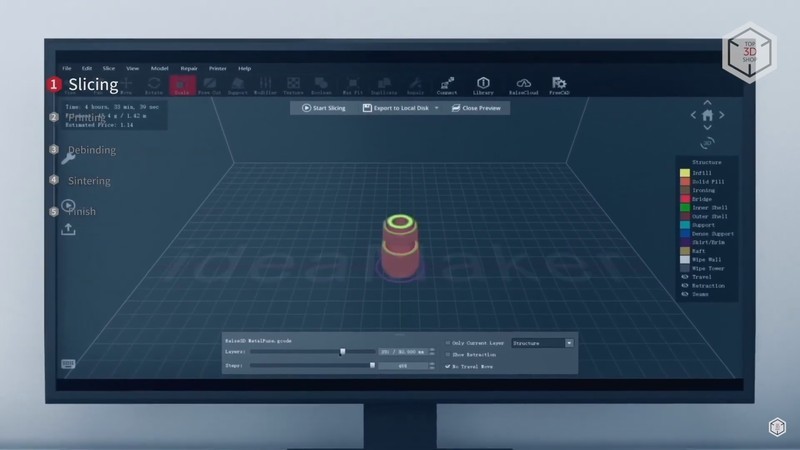Open the Connect printer tool
The width and height of the screenshot is (800, 450).
(447, 86)
